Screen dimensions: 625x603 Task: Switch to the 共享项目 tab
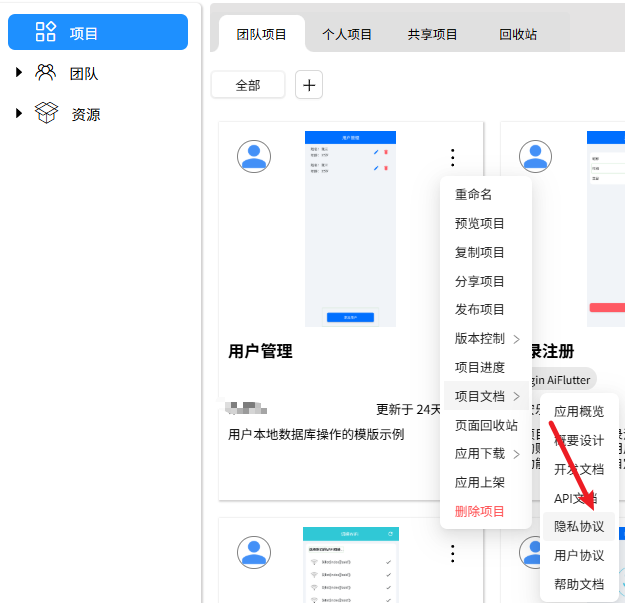(432, 34)
